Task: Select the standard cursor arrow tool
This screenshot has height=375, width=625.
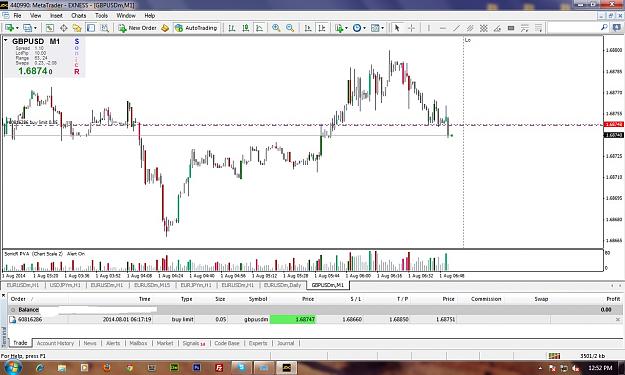Action: (397, 28)
